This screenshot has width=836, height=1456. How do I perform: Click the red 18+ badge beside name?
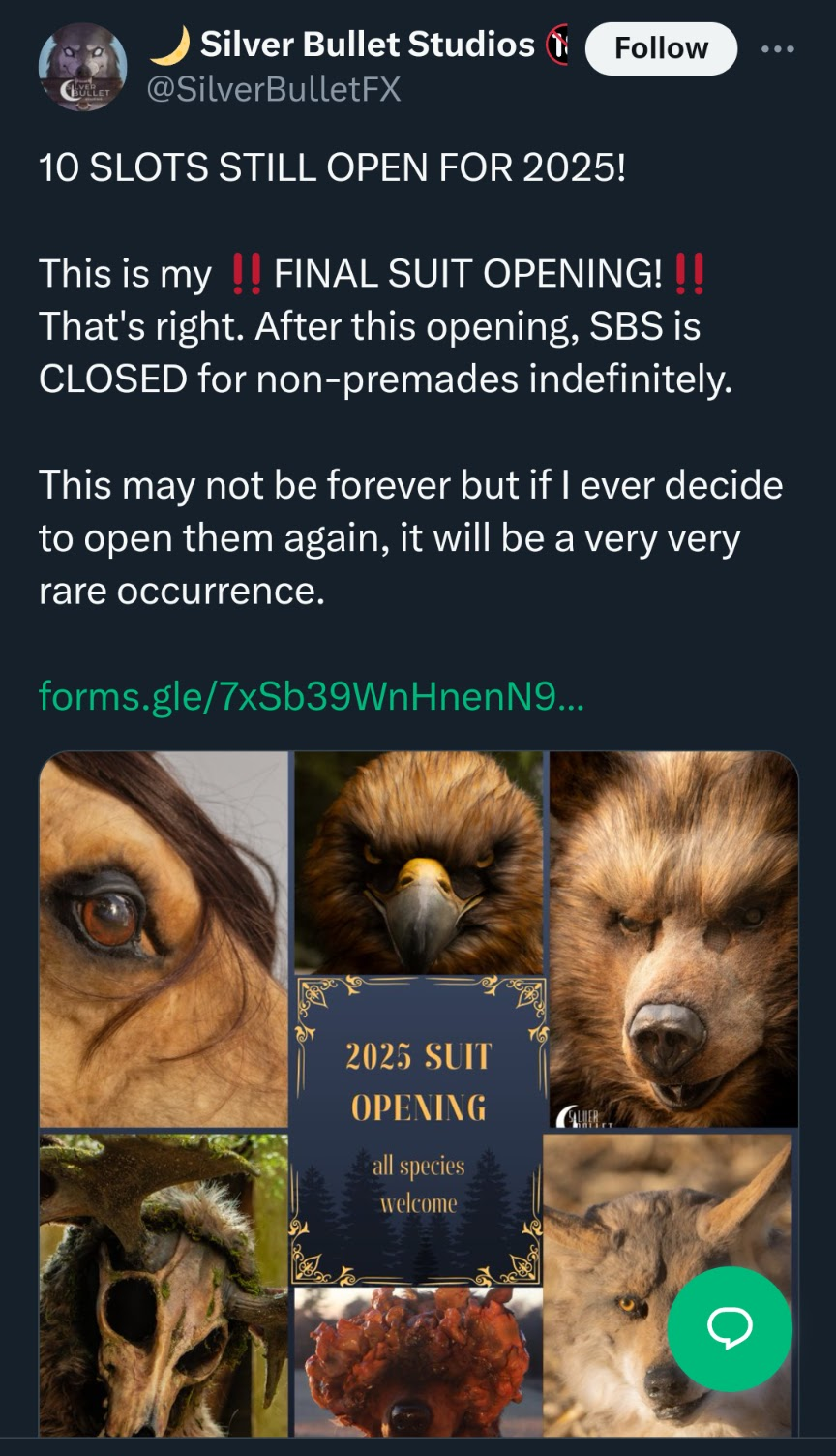(x=557, y=45)
